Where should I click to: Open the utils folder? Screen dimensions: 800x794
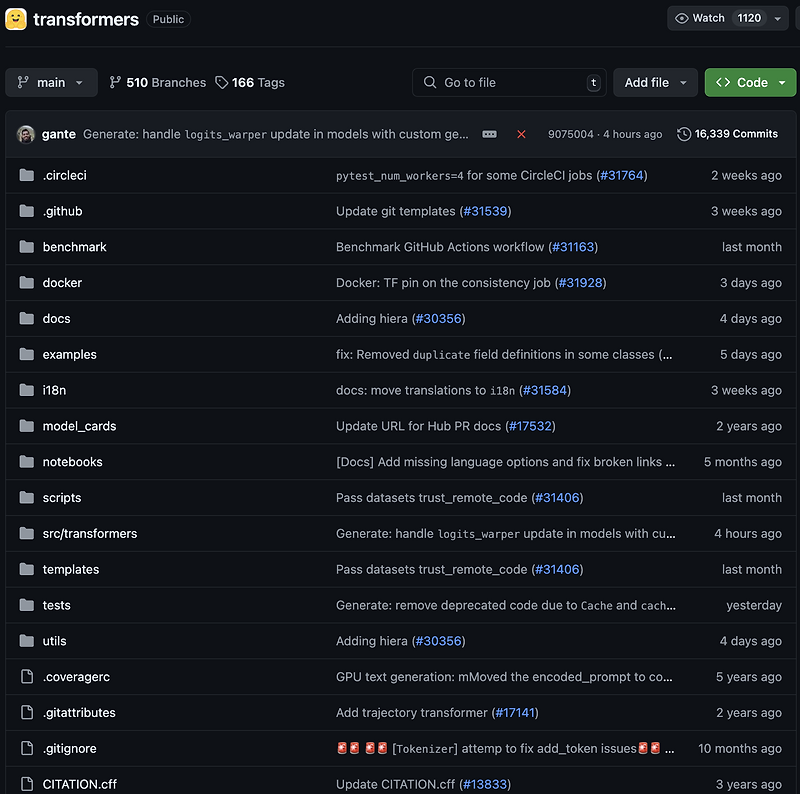[x=54, y=641]
